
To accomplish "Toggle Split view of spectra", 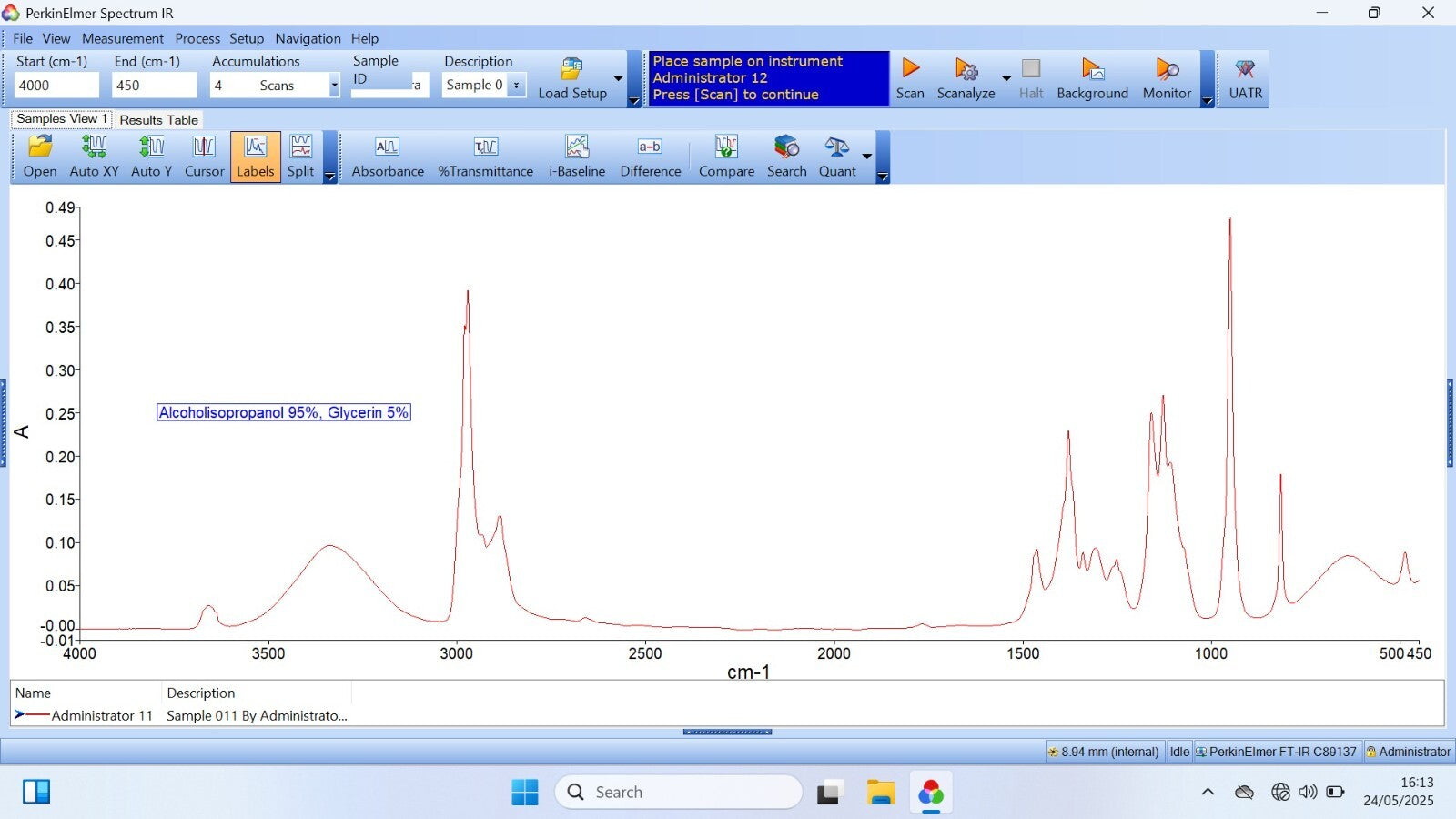I will click(x=300, y=157).
